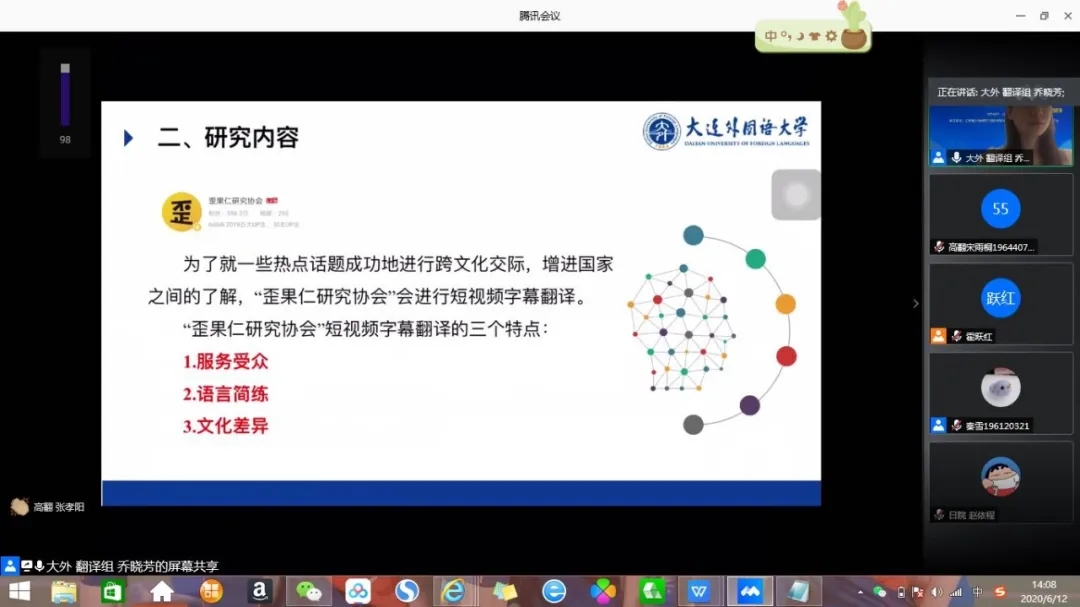Open the cartoon-avatar participant tile 日院 赵依程
The width and height of the screenshot is (1080, 607).
tap(1000, 477)
